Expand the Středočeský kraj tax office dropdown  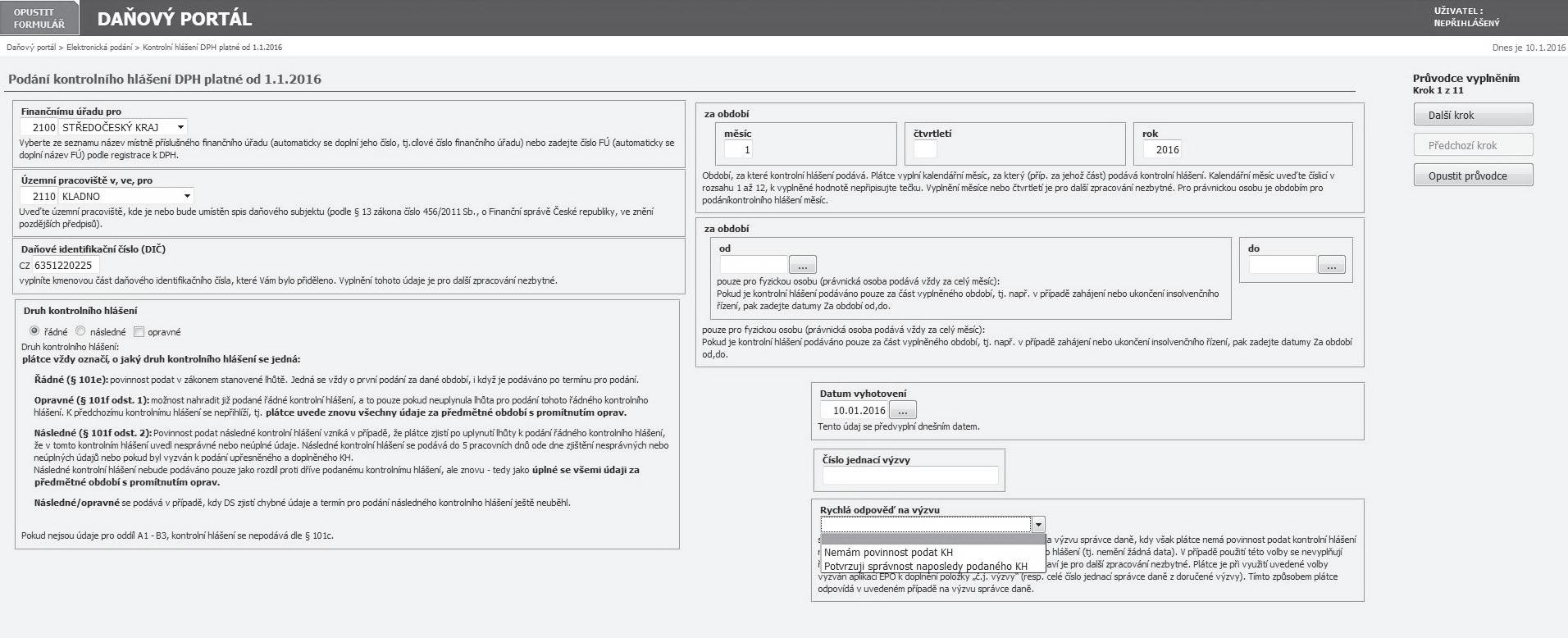coord(181,127)
